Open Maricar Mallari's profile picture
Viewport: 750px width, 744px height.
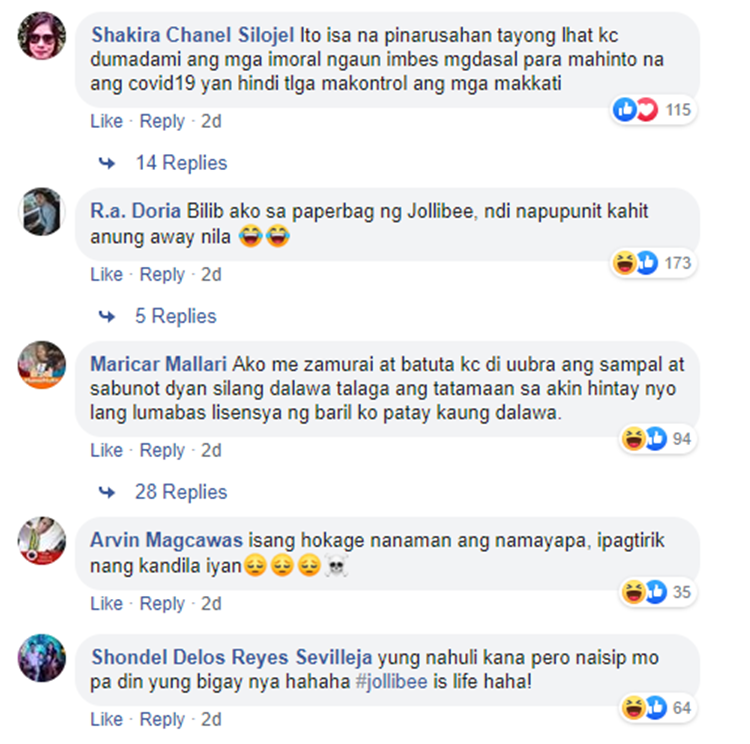point(42,365)
